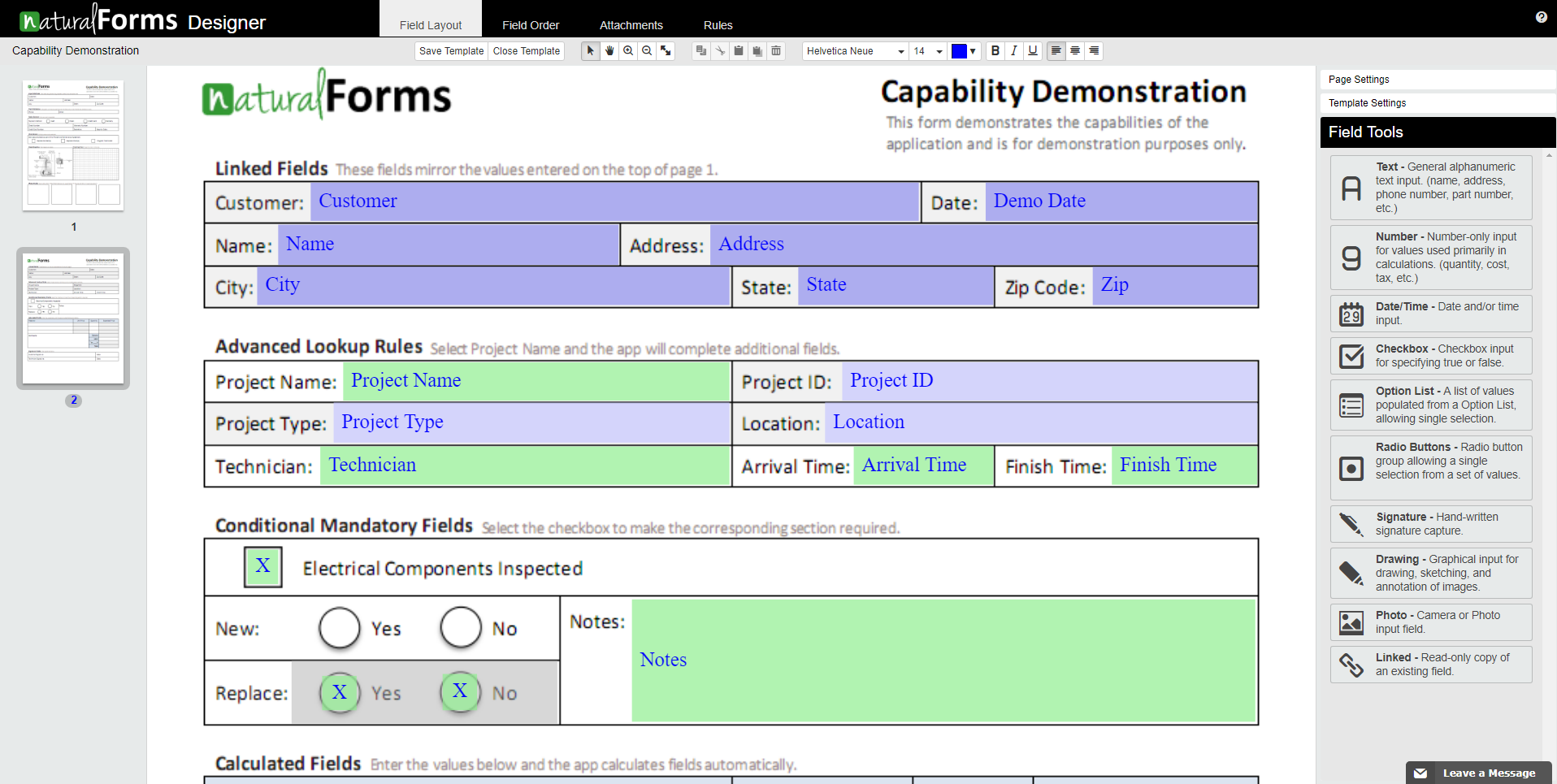Select the Zip field
The width and height of the screenshot is (1557, 784).
[x=1175, y=286]
